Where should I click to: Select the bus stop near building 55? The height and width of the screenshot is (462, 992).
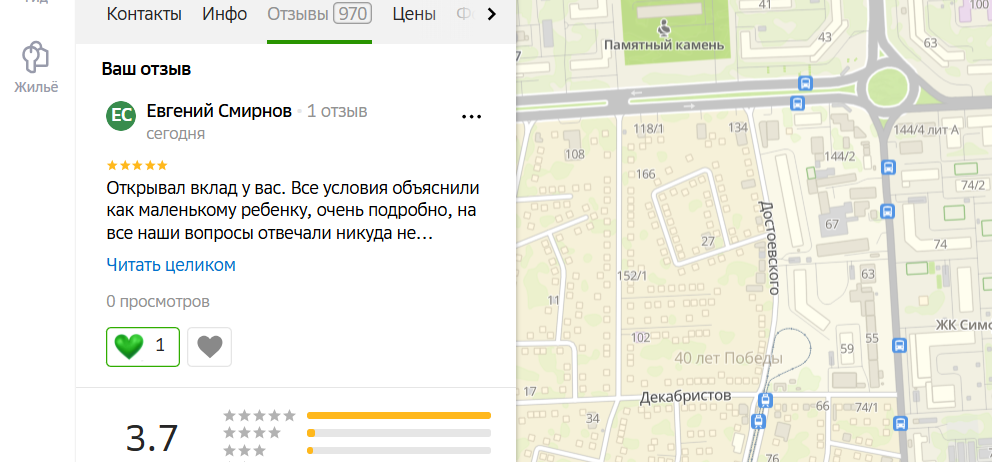point(899,346)
